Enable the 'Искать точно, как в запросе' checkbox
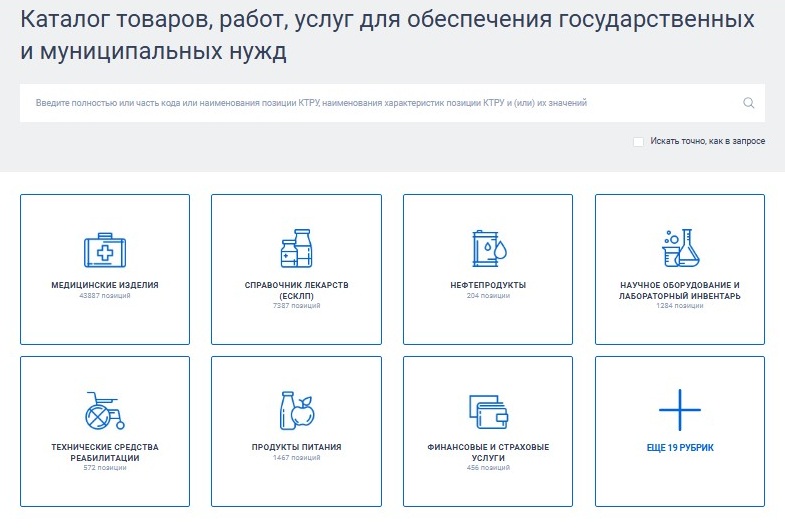This screenshot has width=785, height=530. click(638, 142)
